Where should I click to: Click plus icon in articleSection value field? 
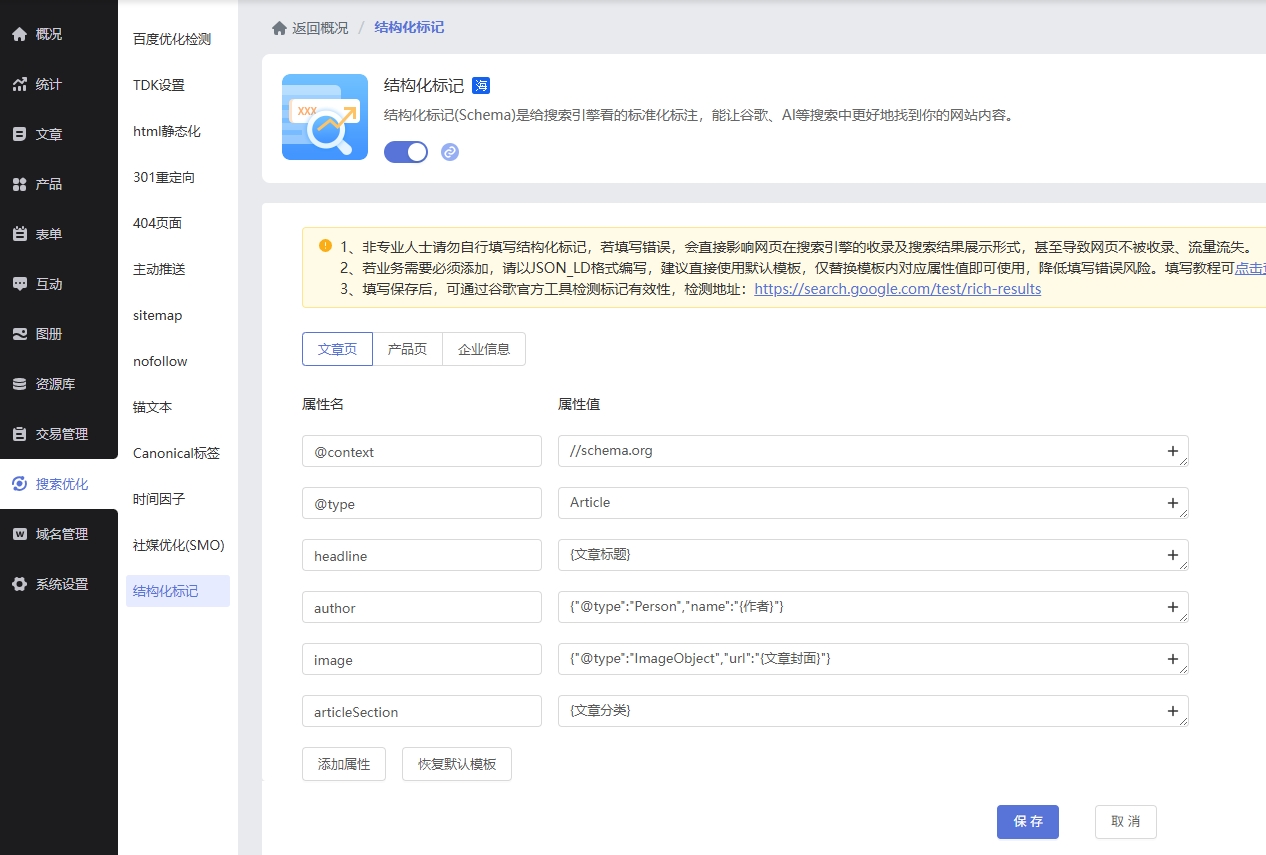1172,711
